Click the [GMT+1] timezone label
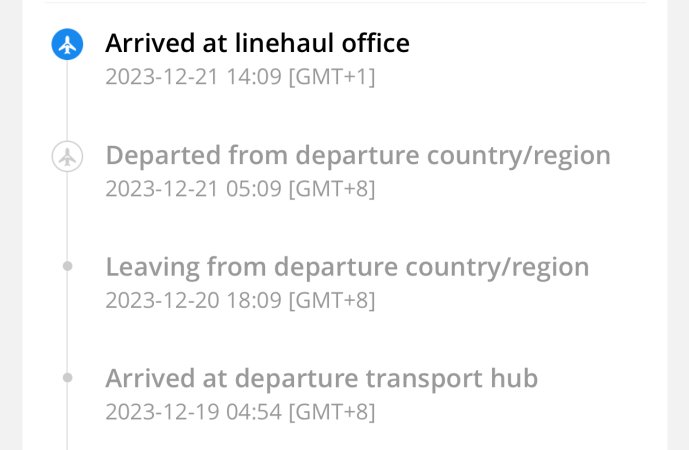The image size is (689, 450). [x=332, y=77]
